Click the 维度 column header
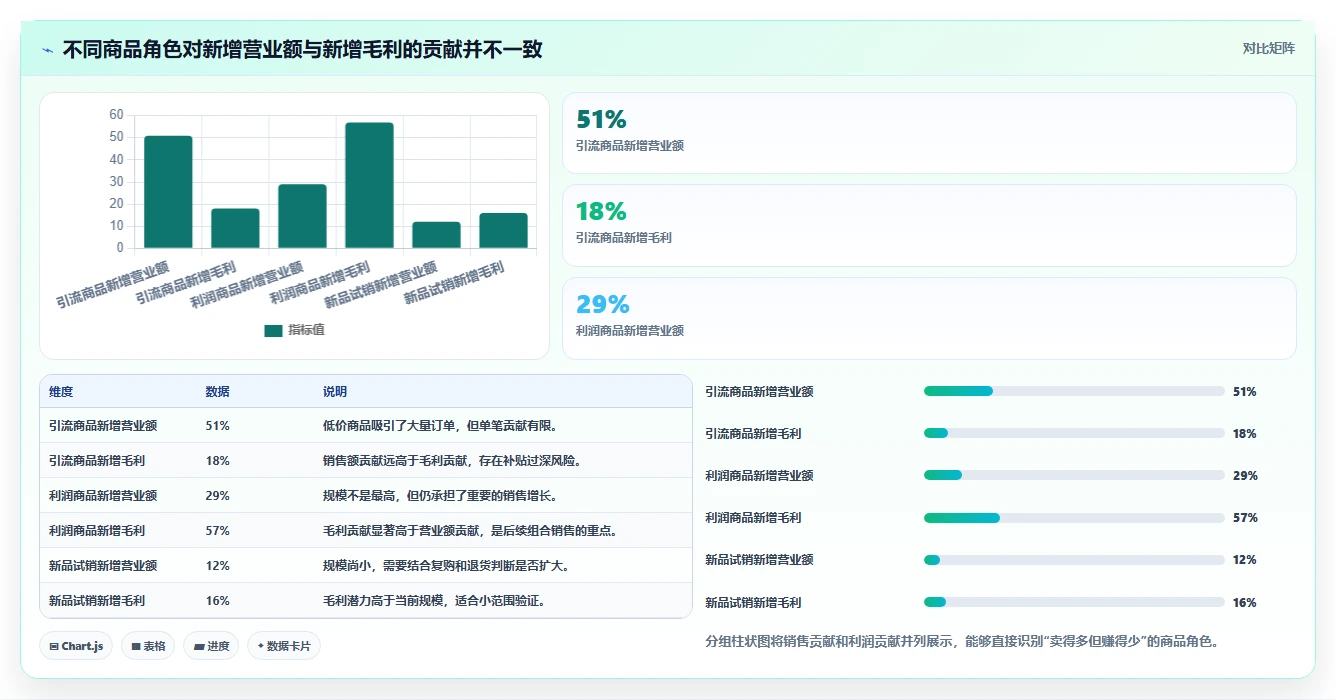This screenshot has width=1336, height=700. [x=61, y=392]
